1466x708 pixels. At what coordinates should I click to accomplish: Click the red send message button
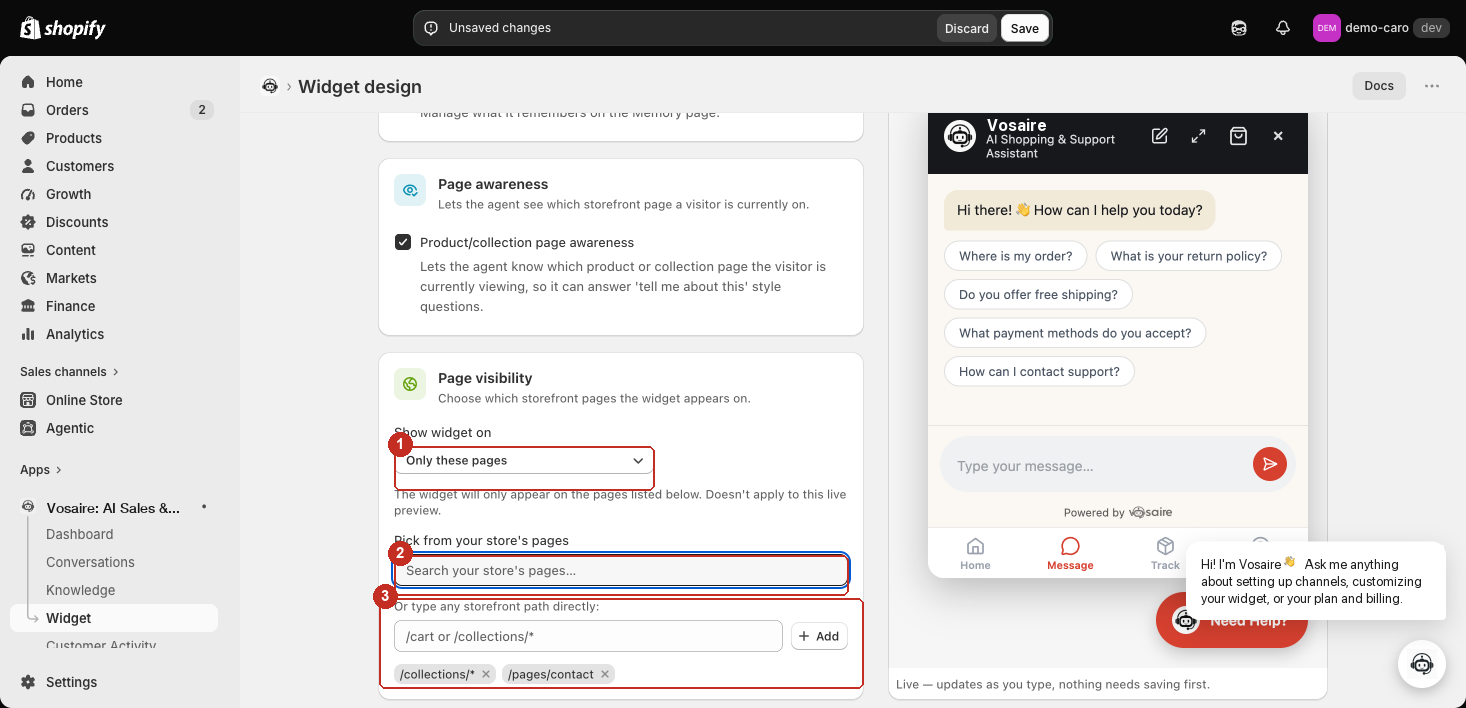point(1269,464)
